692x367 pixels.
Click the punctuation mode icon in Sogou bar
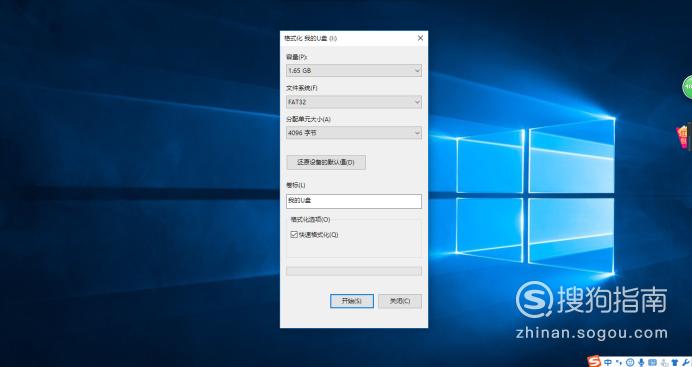coord(619,363)
